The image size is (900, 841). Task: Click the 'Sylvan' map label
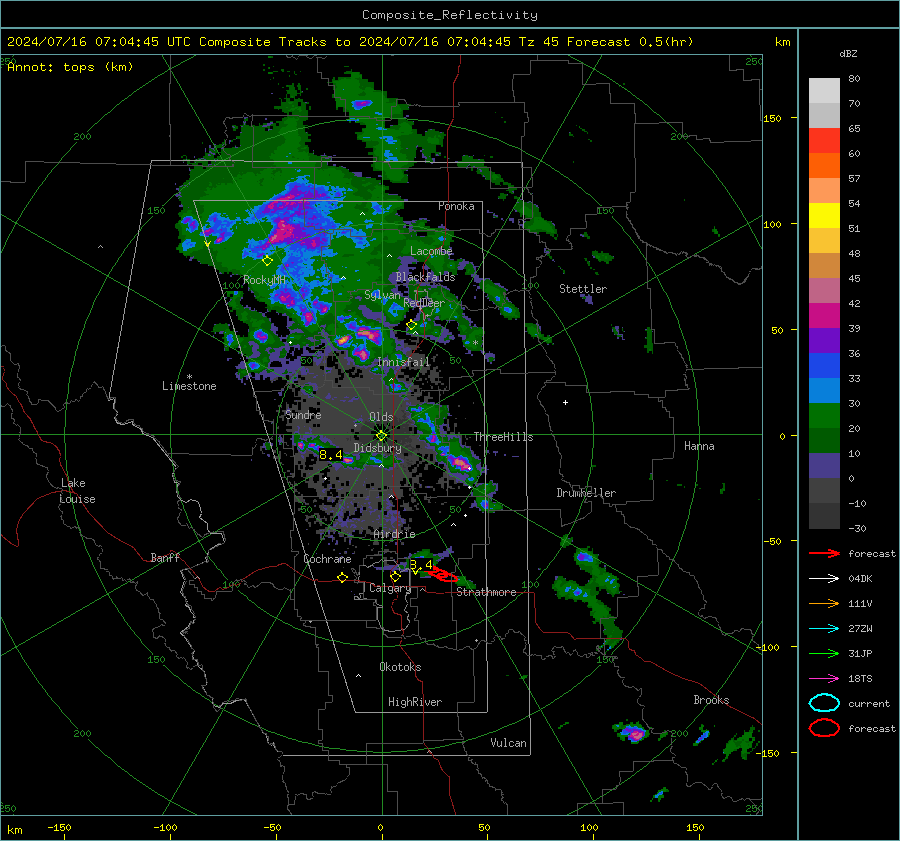click(382, 294)
